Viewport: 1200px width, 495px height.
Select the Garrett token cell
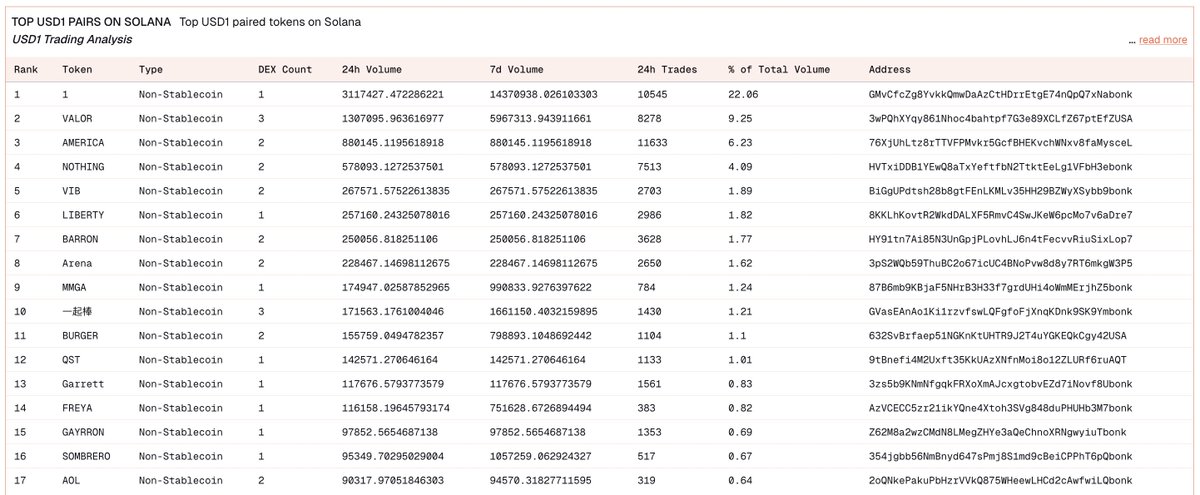(83, 383)
